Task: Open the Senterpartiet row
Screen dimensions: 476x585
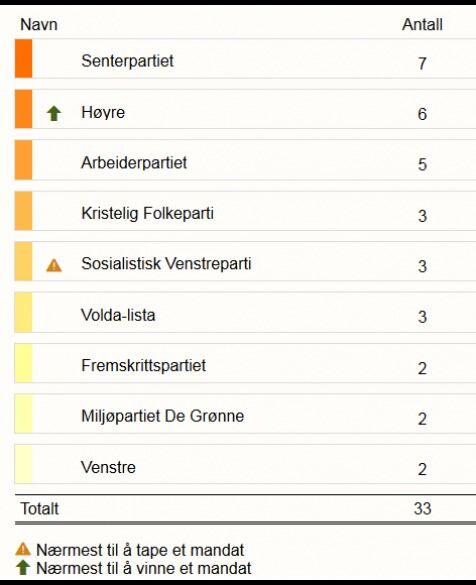Action: click(245, 59)
